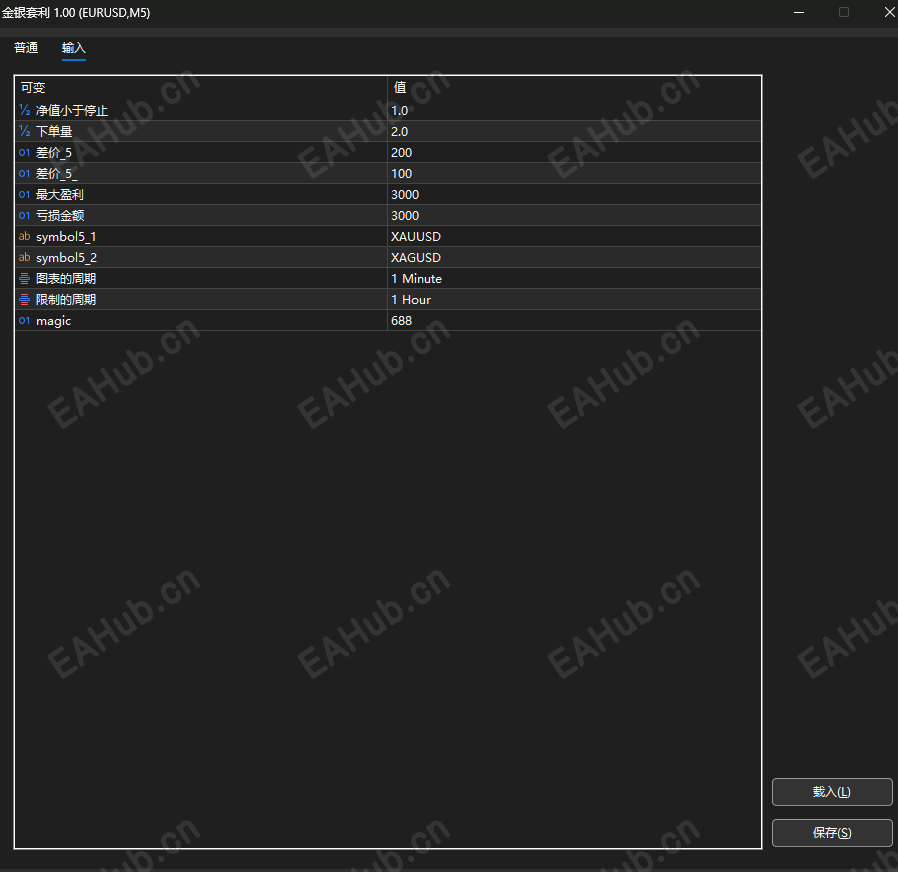The height and width of the screenshot is (872, 898).
Task: Edit the magic value 688
Action: 574,321
